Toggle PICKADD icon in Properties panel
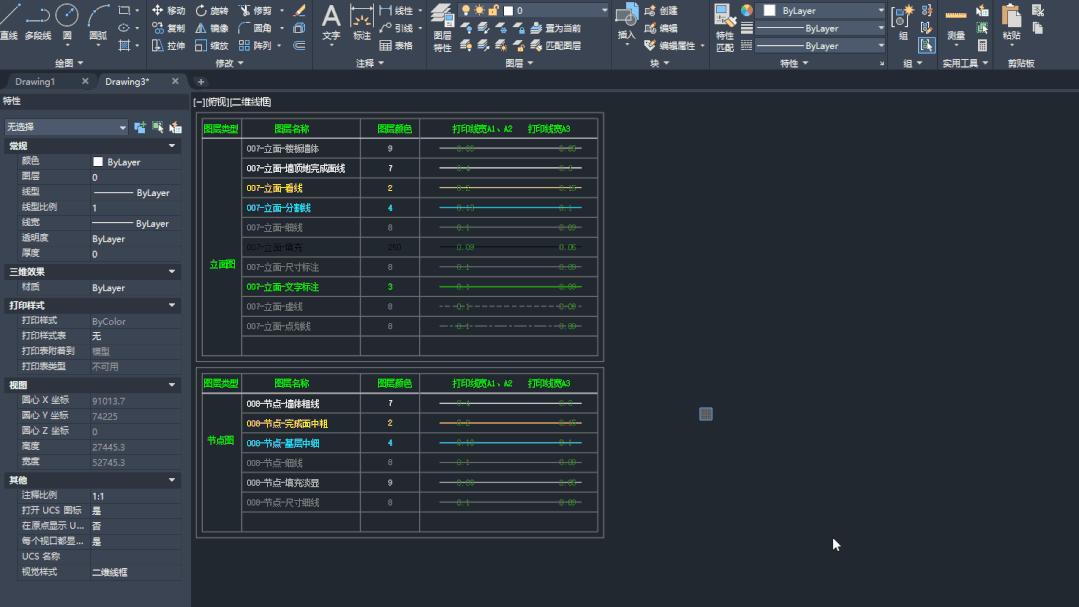This screenshot has height=607, width=1079. tap(140, 127)
